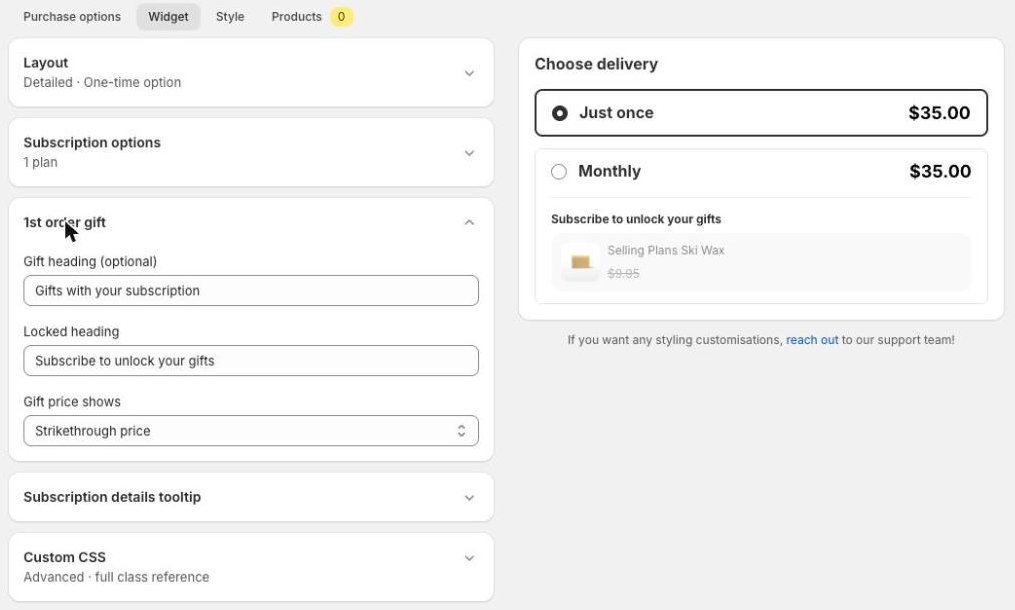Click the 'Detailed · One-time option' subtitle
Image resolution: width=1015 pixels, height=610 pixels.
pyautogui.click(x=102, y=83)
